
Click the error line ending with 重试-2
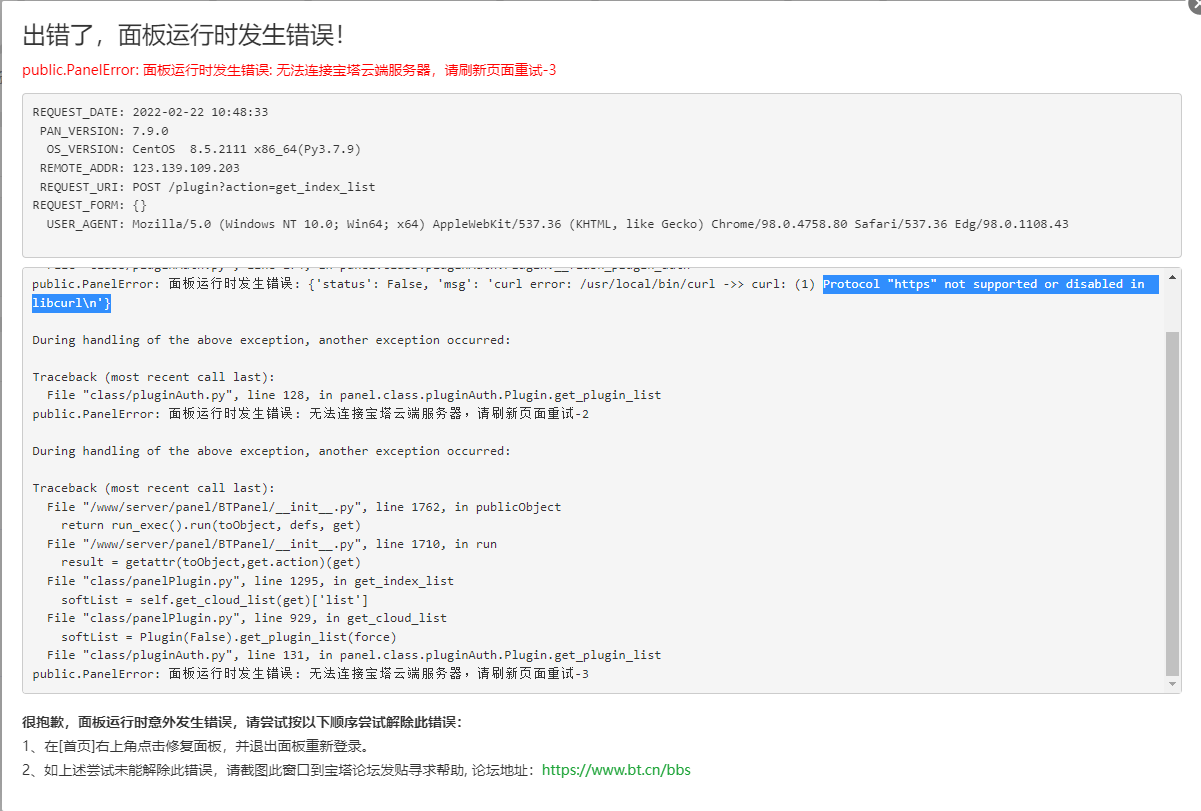point(310,414)
